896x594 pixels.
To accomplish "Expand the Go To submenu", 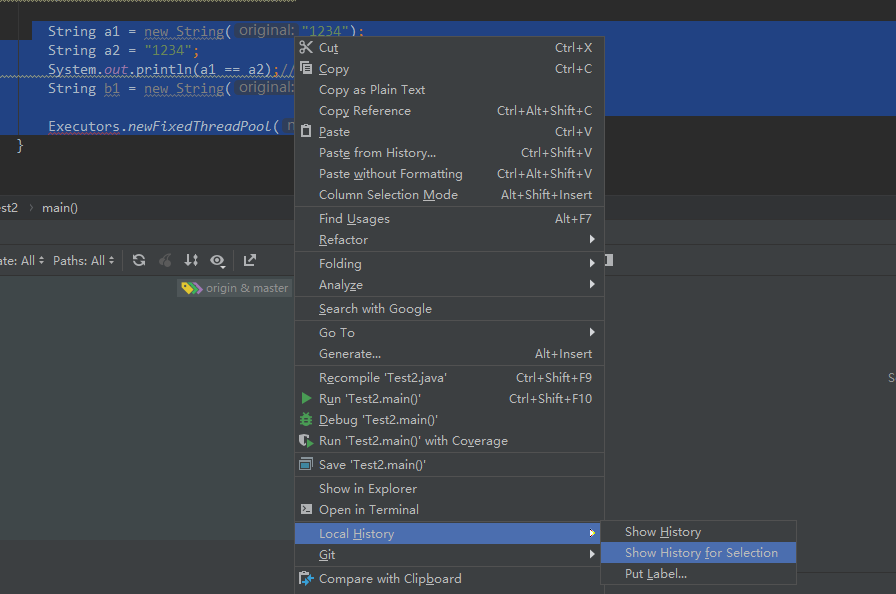I will click(449, 332).
